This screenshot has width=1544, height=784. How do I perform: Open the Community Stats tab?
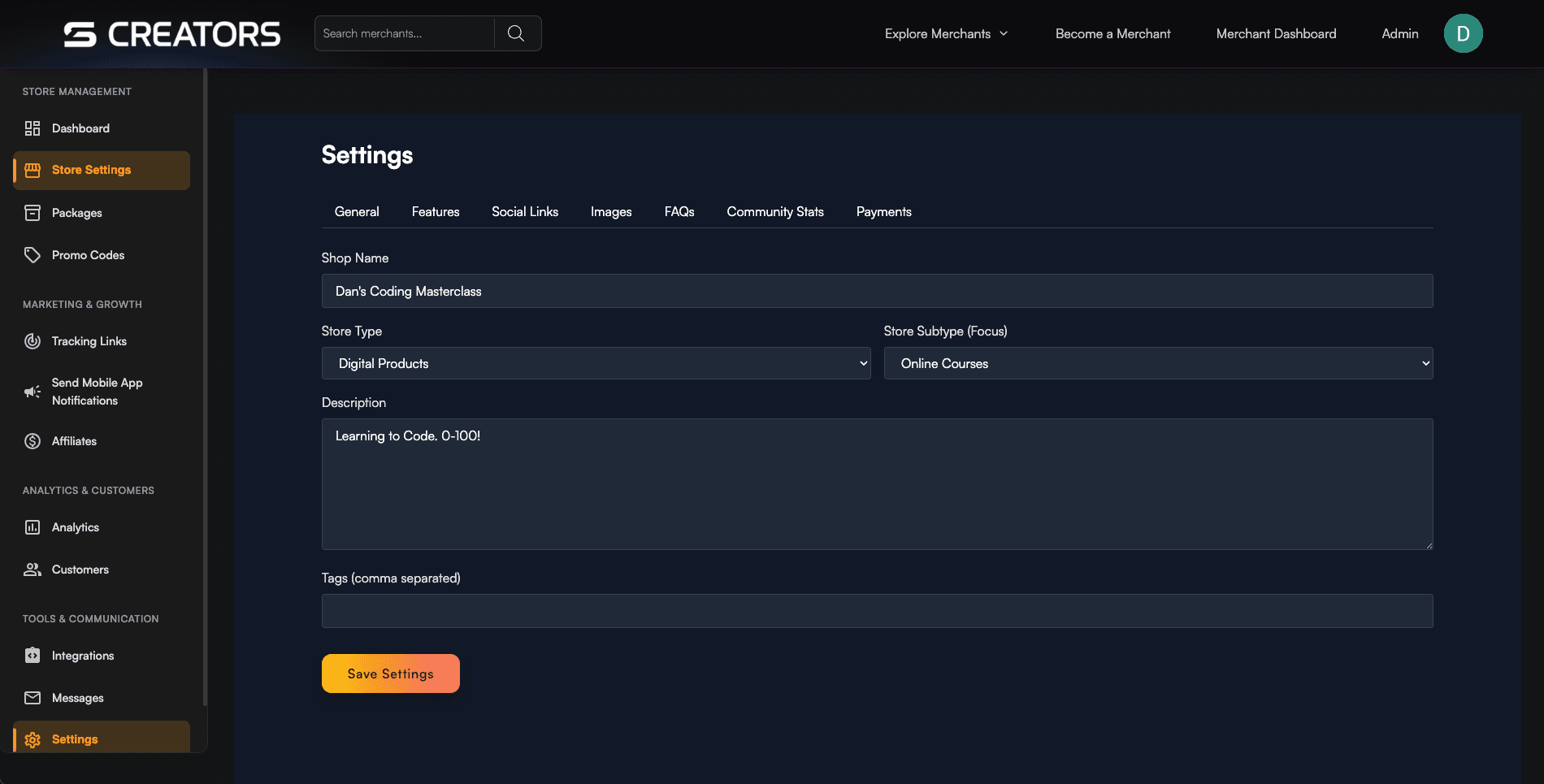tap(774, 211)
